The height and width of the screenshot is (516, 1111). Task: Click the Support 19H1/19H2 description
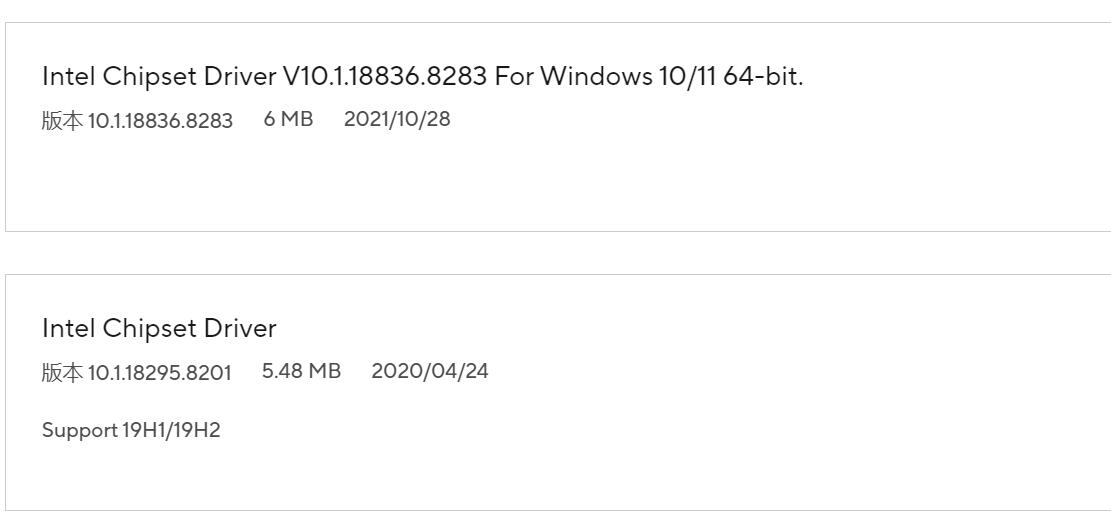point(131,431)
